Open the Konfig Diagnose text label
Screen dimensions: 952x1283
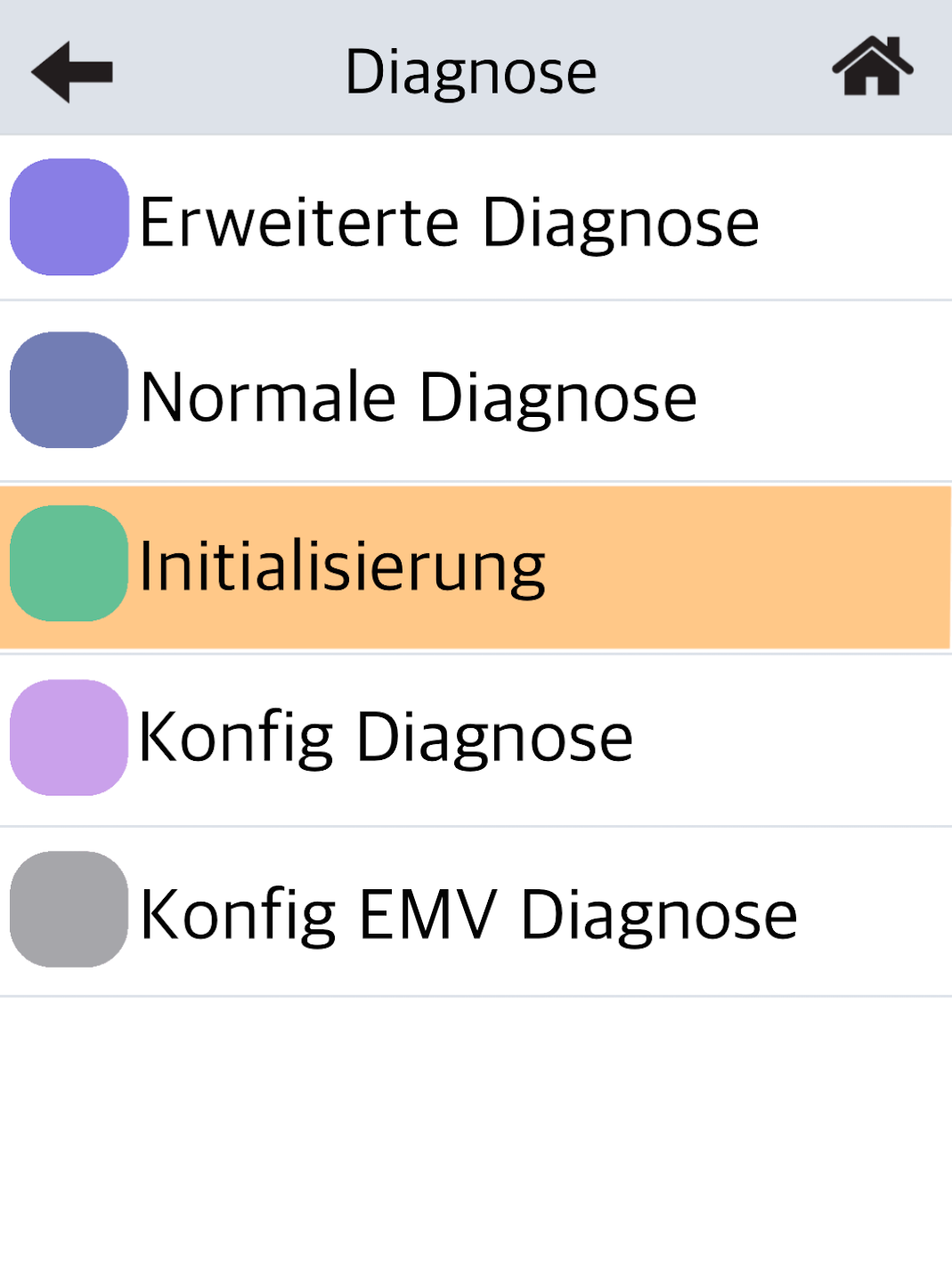[x=386, y=738]
